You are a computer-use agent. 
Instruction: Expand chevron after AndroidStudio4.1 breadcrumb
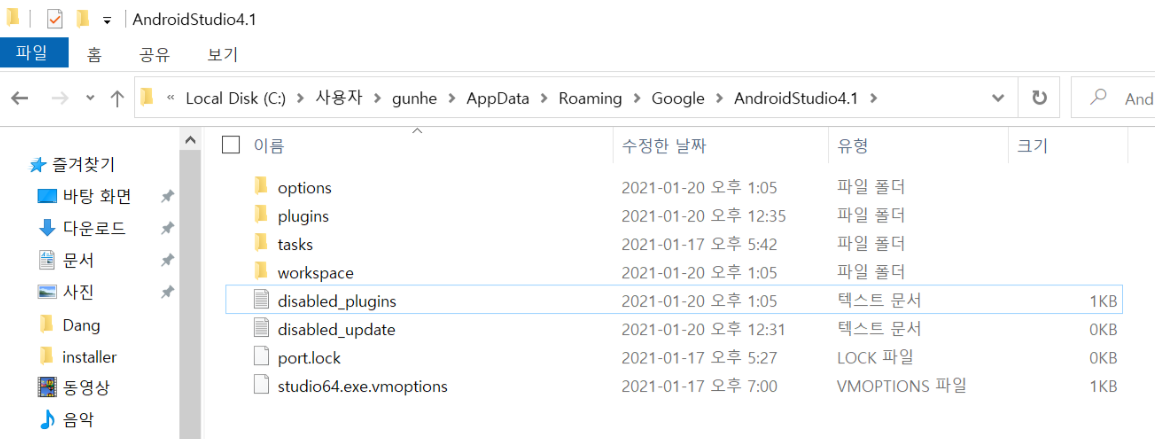click(x=874, y=98)
